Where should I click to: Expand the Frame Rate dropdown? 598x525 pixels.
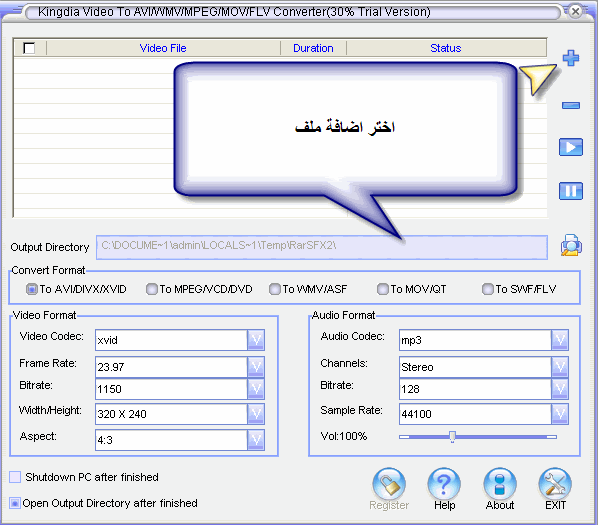(x=256, y=367)
